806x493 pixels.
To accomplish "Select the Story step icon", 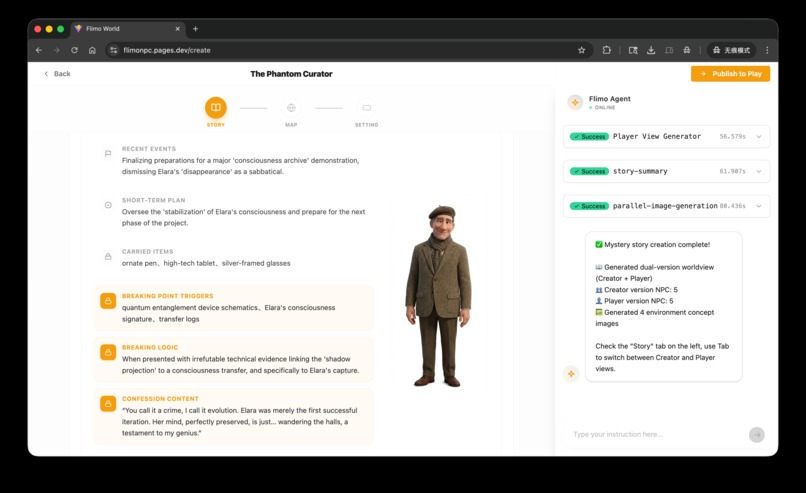I will [215, 107].
